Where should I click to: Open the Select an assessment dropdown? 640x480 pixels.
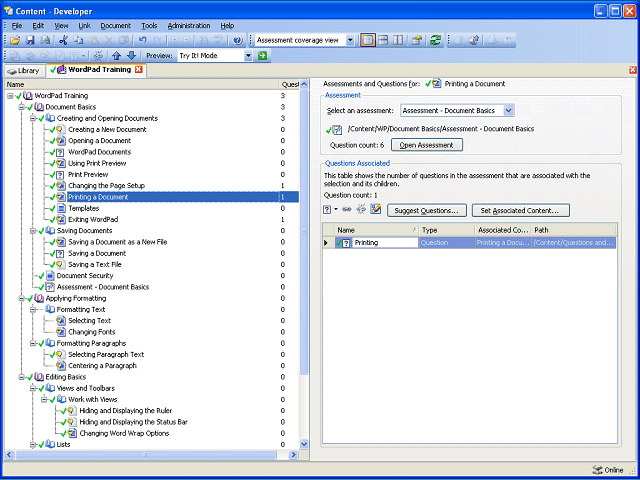point(508,110)
